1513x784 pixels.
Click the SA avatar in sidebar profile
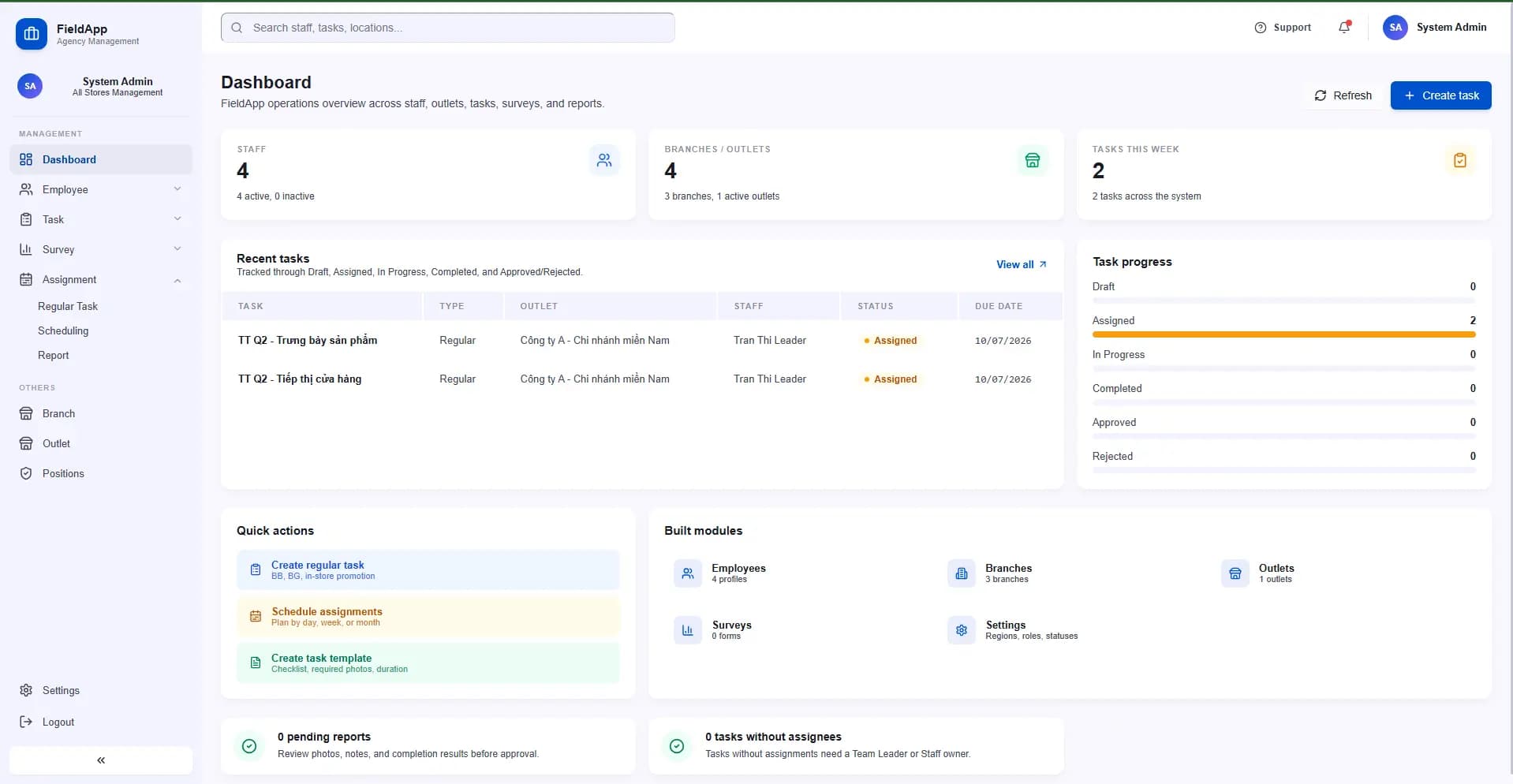[x=30, y=86]
